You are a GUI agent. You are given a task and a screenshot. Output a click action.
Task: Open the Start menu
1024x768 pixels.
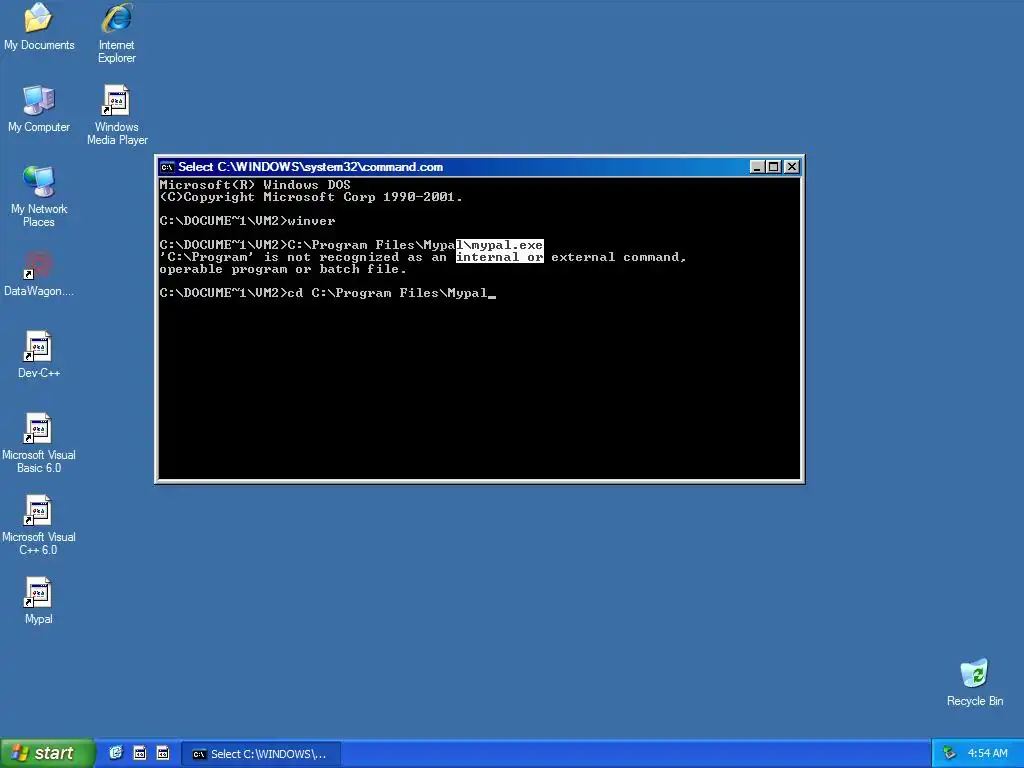tap(46, 754)
